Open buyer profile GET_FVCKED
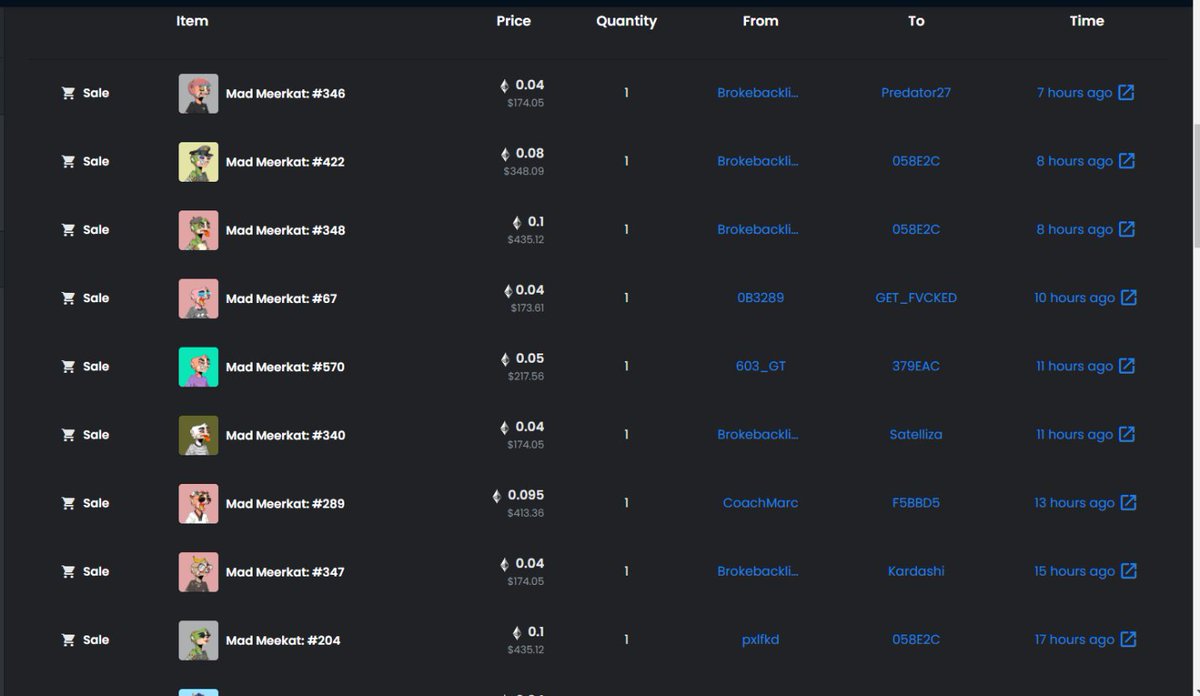 [x=916, y=298]
